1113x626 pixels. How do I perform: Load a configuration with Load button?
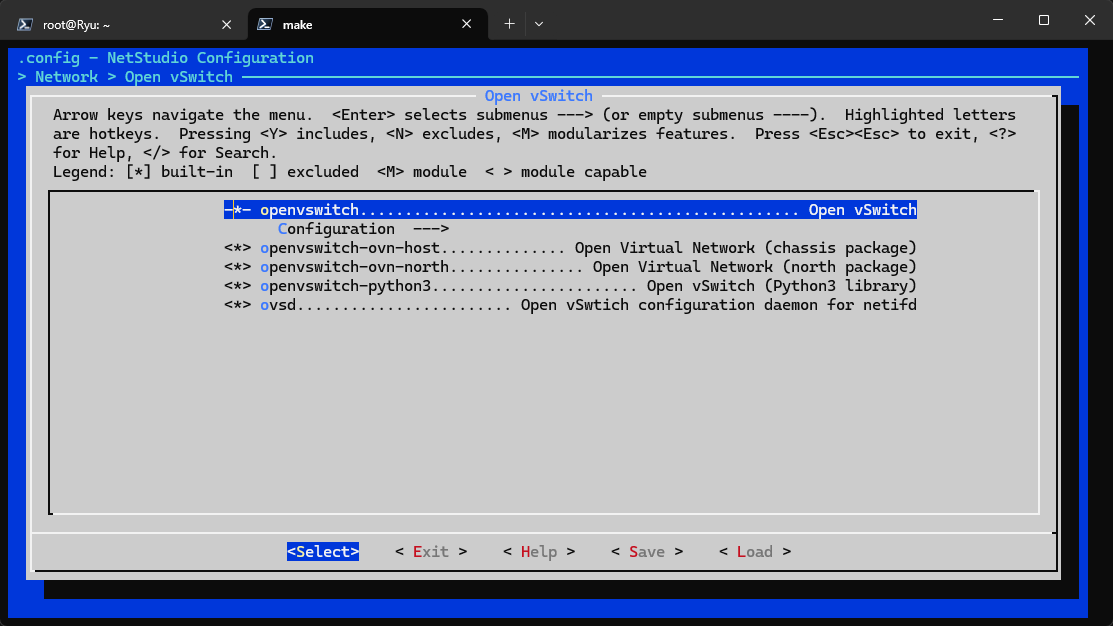tap(755, 551)
